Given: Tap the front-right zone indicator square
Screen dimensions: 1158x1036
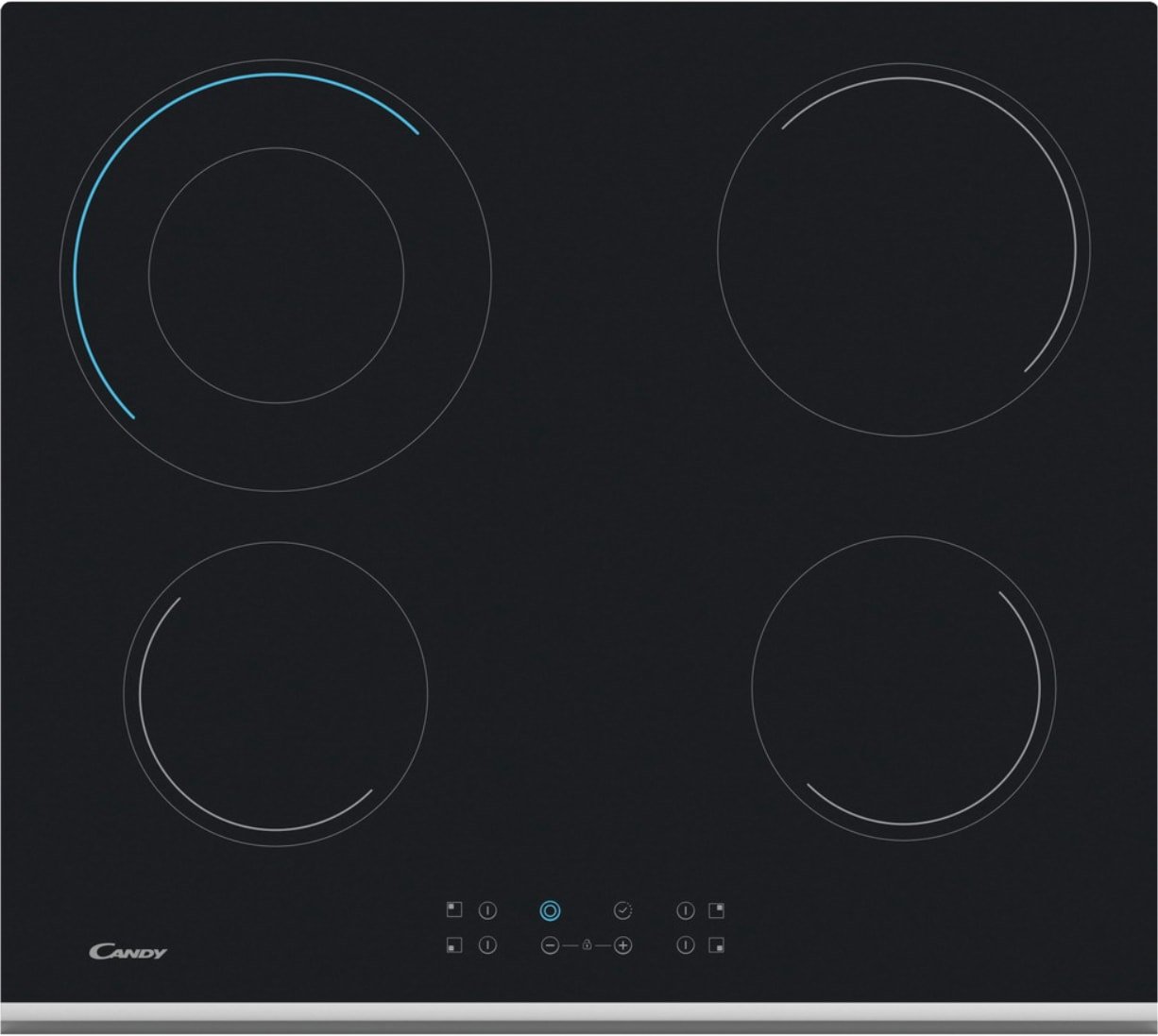Looking at the screenshot, I should click(x=716, y=944).
